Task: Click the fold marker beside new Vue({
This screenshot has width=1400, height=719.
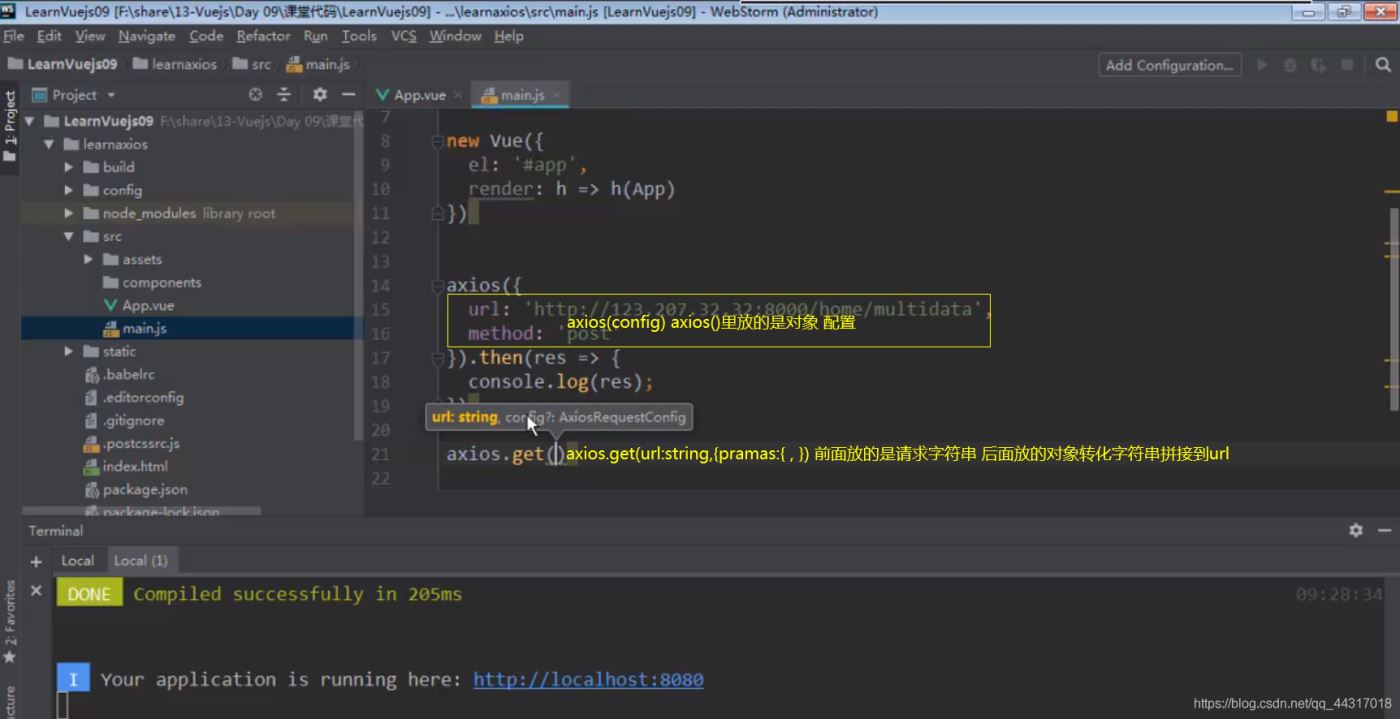Action: (x=437, y=141)
